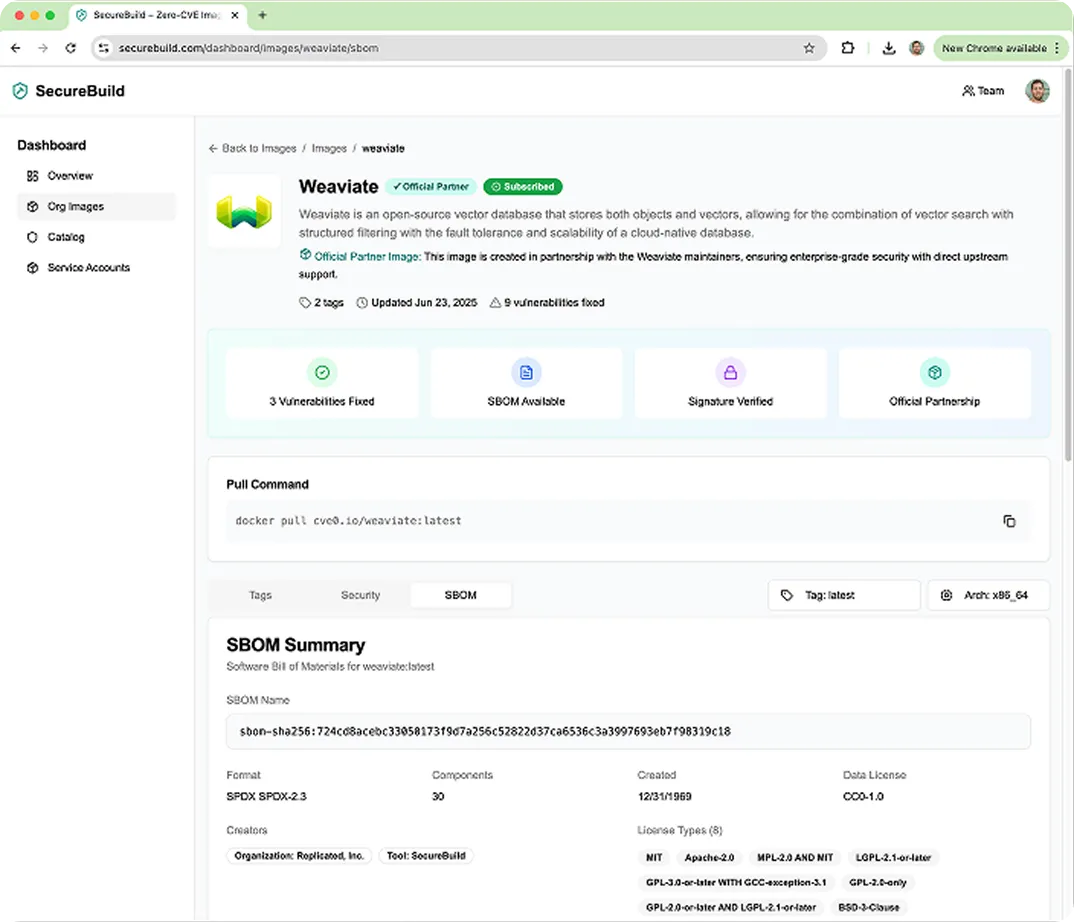Click the docker pull command text
Image resolution: width=1074 pixels, height=922 pixels.
348,521
